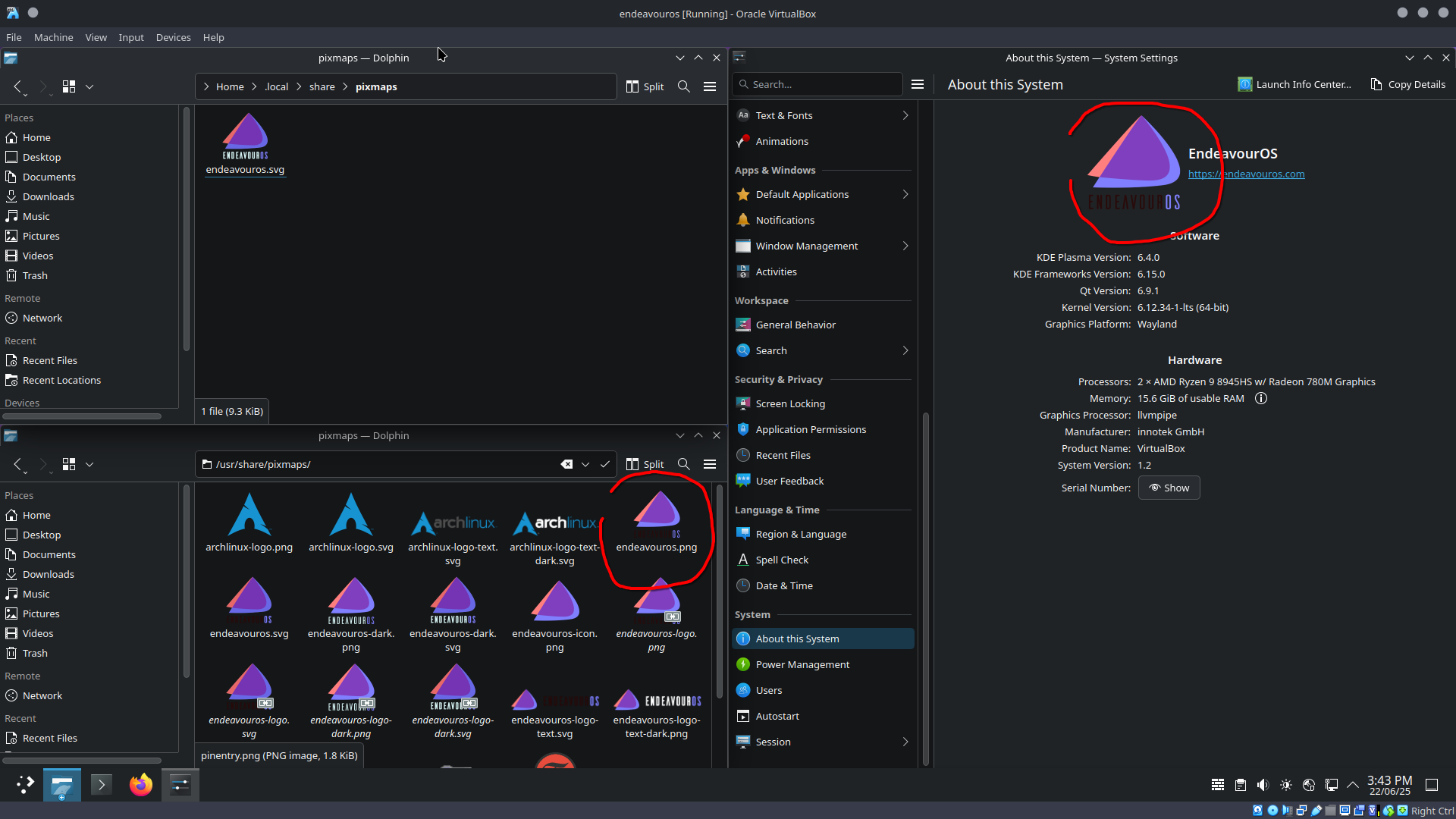Screen dimensions: 1456x819
Task: Click the volume icon in system tray
Action: [x=1263, y=785]
